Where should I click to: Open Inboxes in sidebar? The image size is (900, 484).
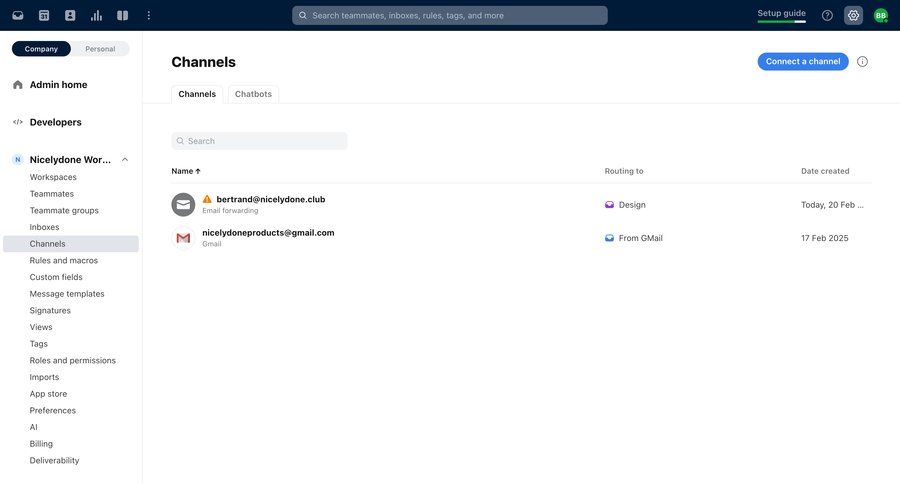pyautogui.click(x=44, y=227)
